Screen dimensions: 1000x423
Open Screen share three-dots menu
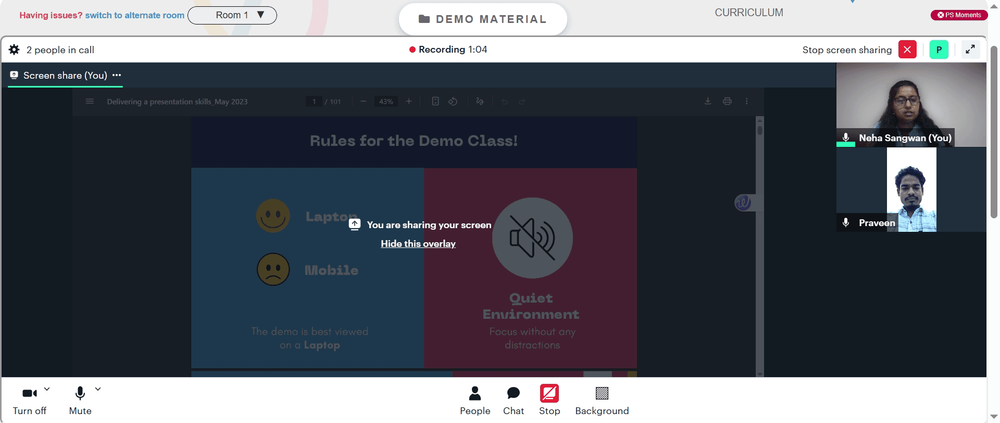tap(117, 75)
